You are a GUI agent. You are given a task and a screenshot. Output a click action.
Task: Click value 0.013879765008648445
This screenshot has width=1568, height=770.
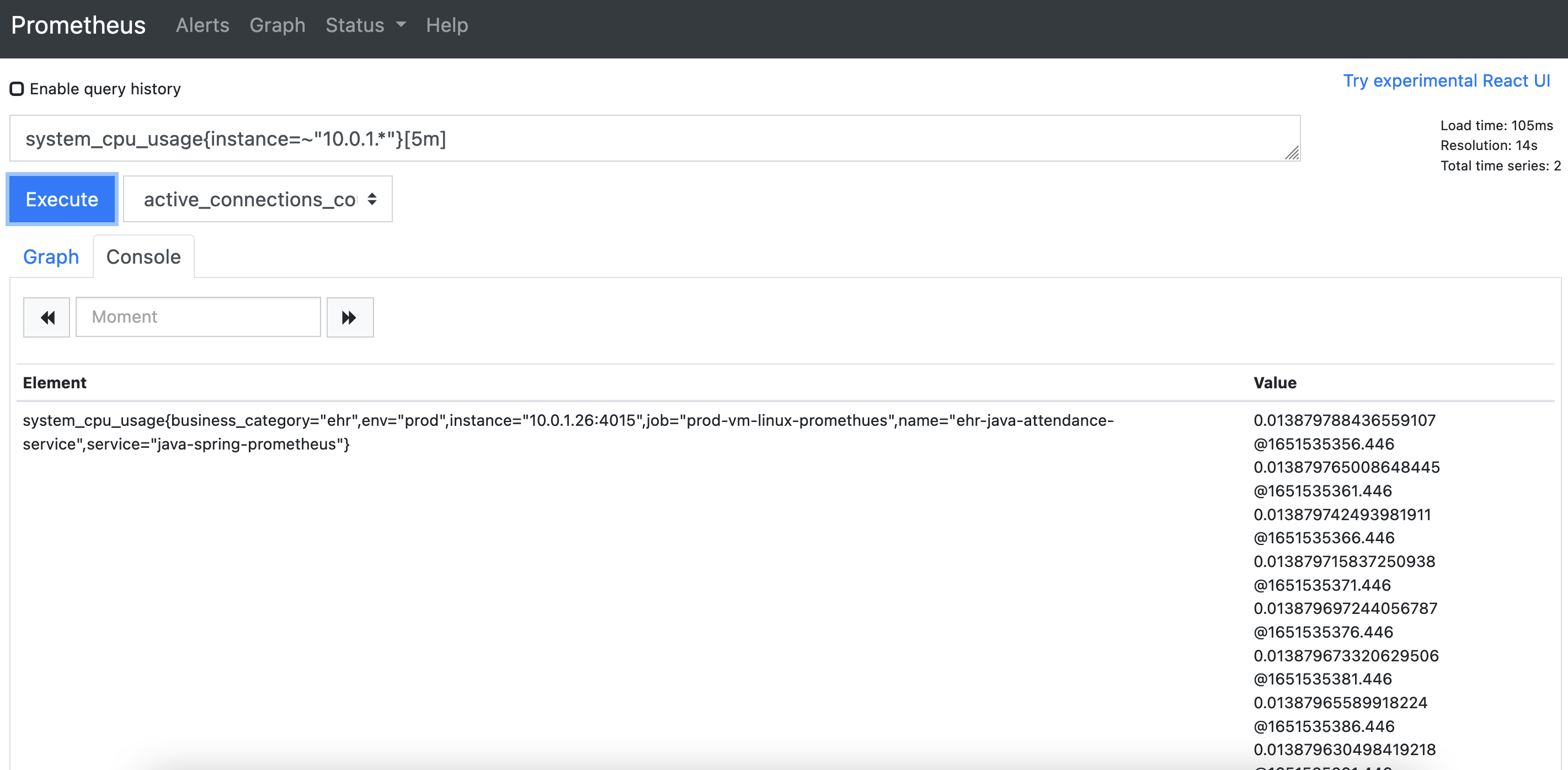1347,468
